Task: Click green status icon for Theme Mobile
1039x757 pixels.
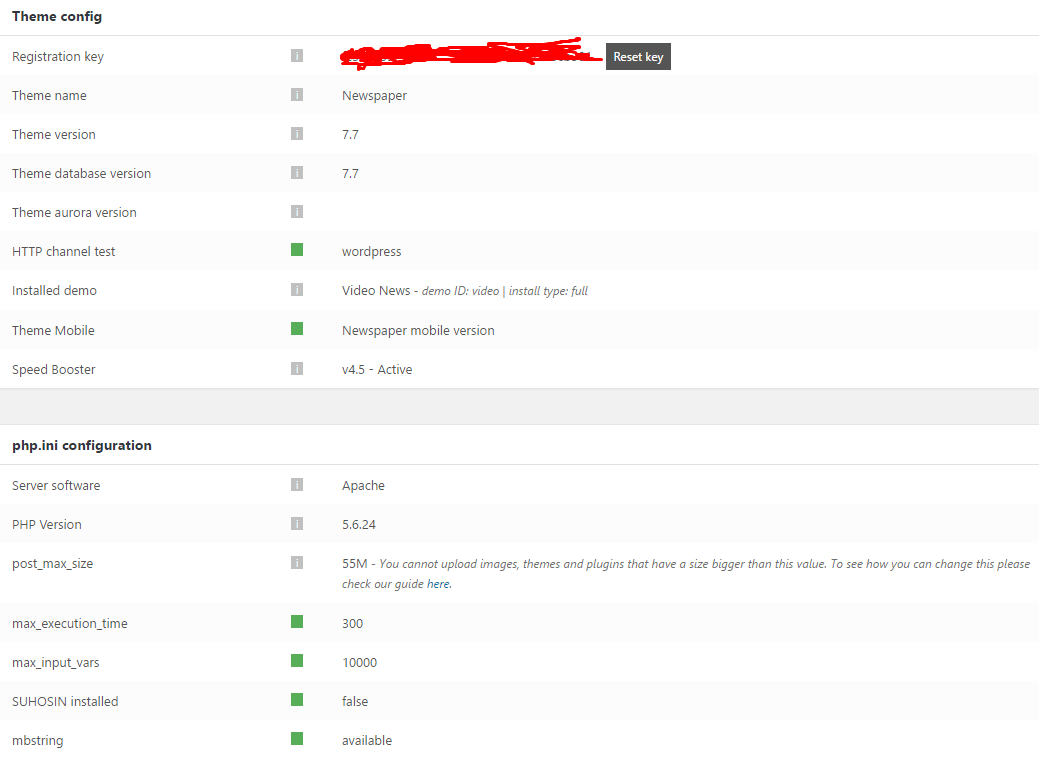Action: click(x=297, y=329)
